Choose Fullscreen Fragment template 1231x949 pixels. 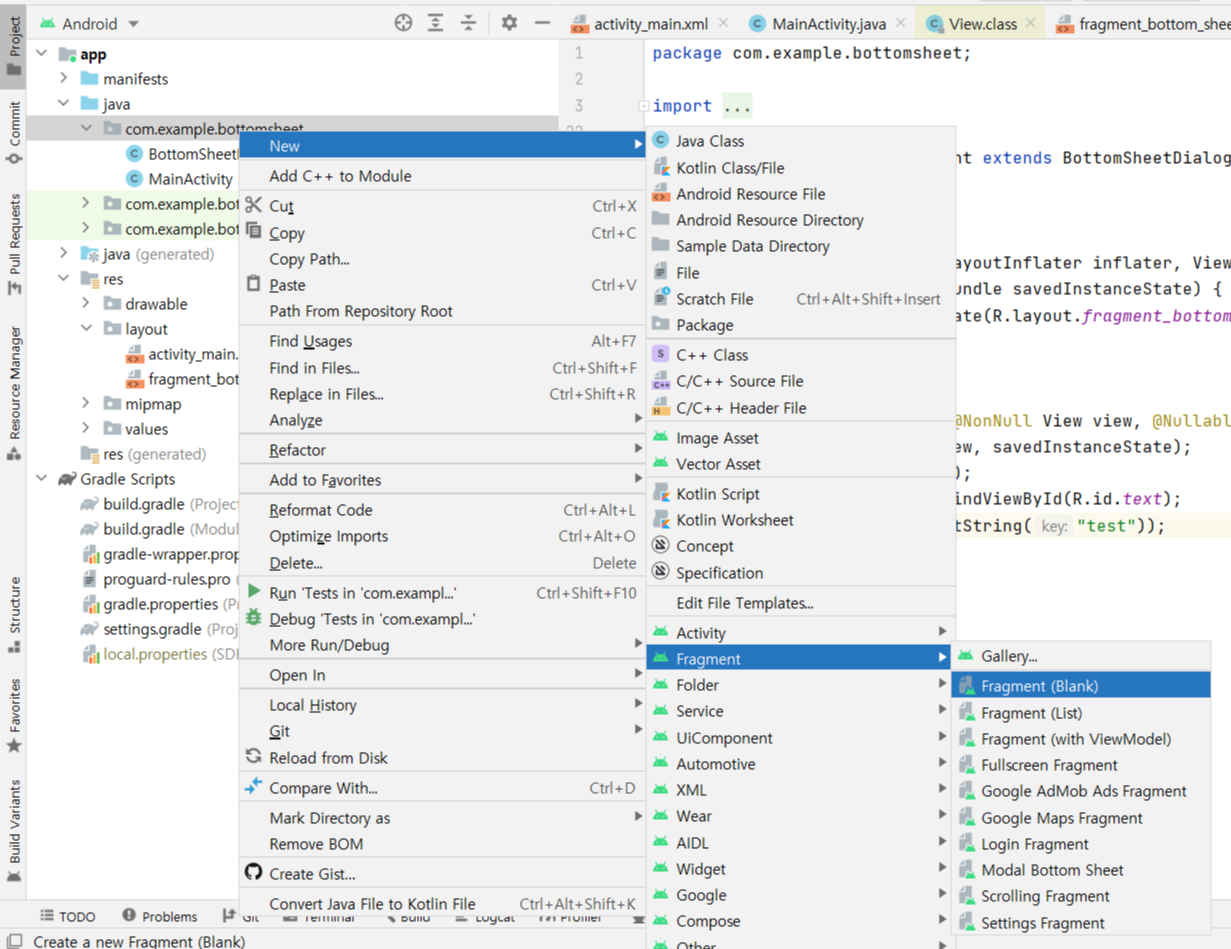(1081, 765)
